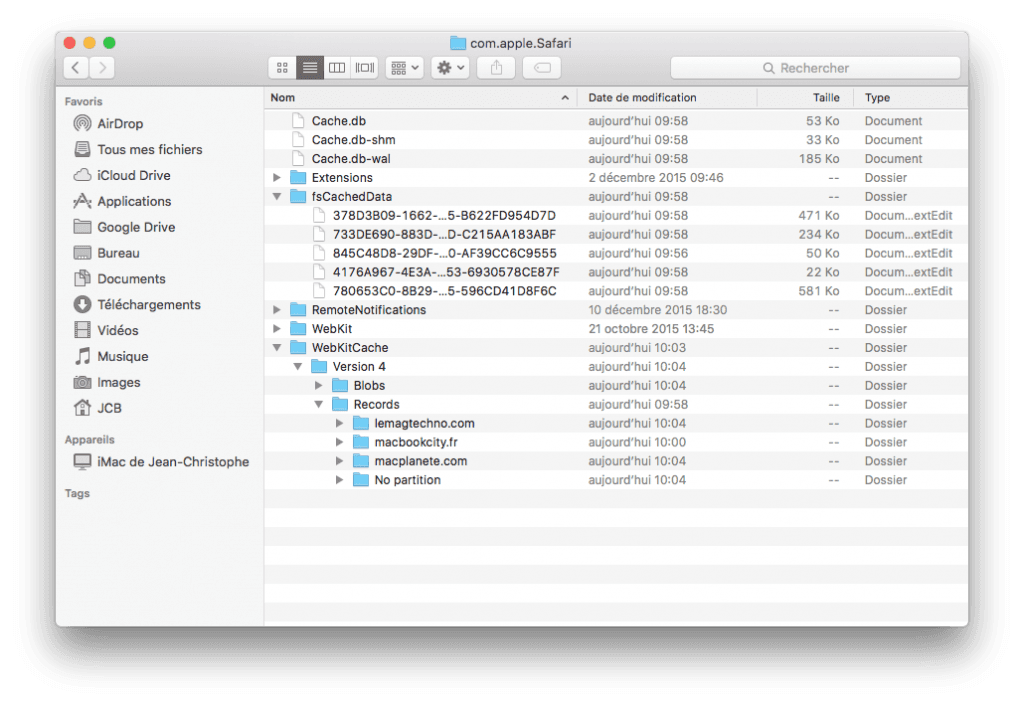Click the Share toolbar button
The height and width of the screenshot is (706, 1024).
[496, 68]
